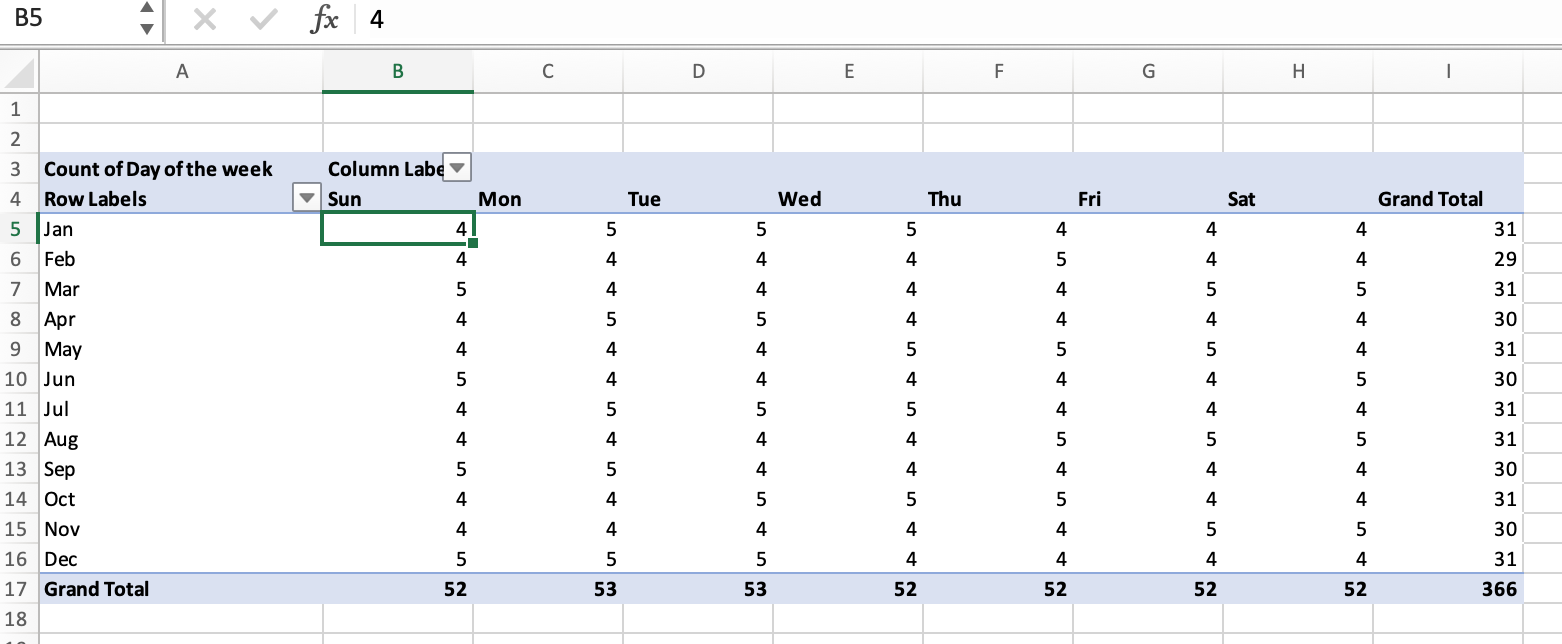Select Feb's count under the Sun column

(400, 258)
